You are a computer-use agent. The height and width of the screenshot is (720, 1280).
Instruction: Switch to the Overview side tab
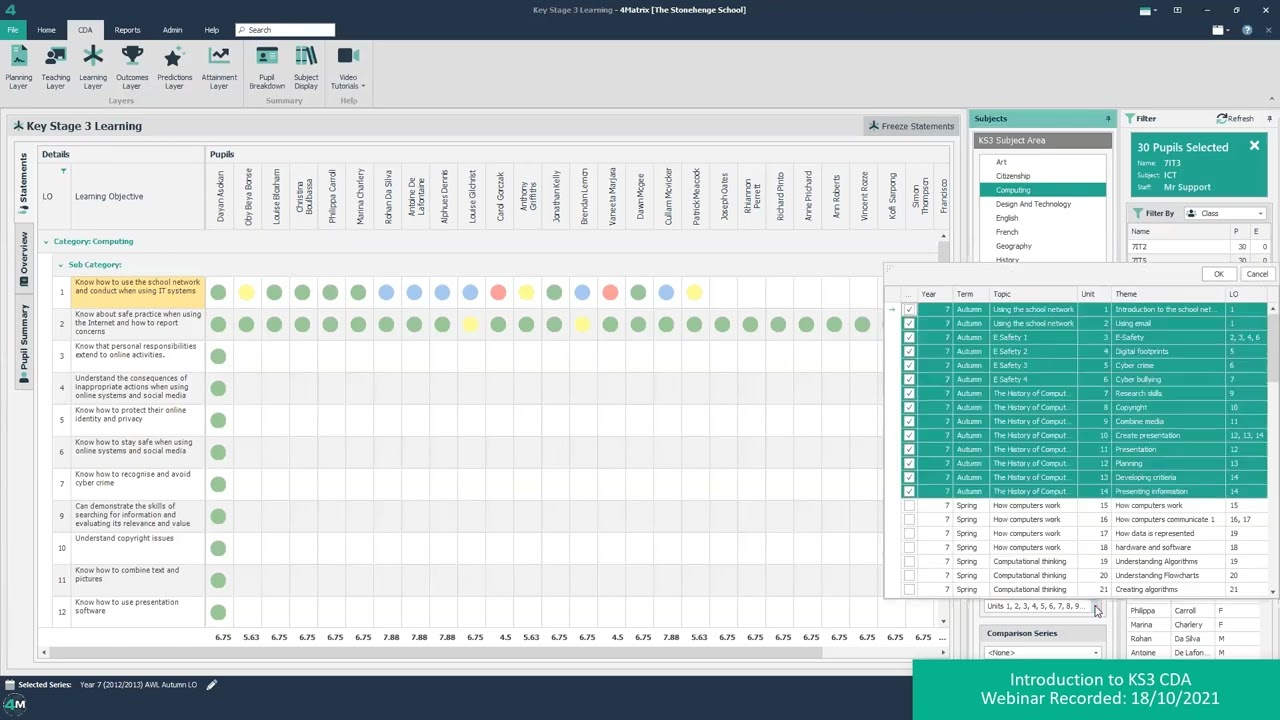(25, 259)
